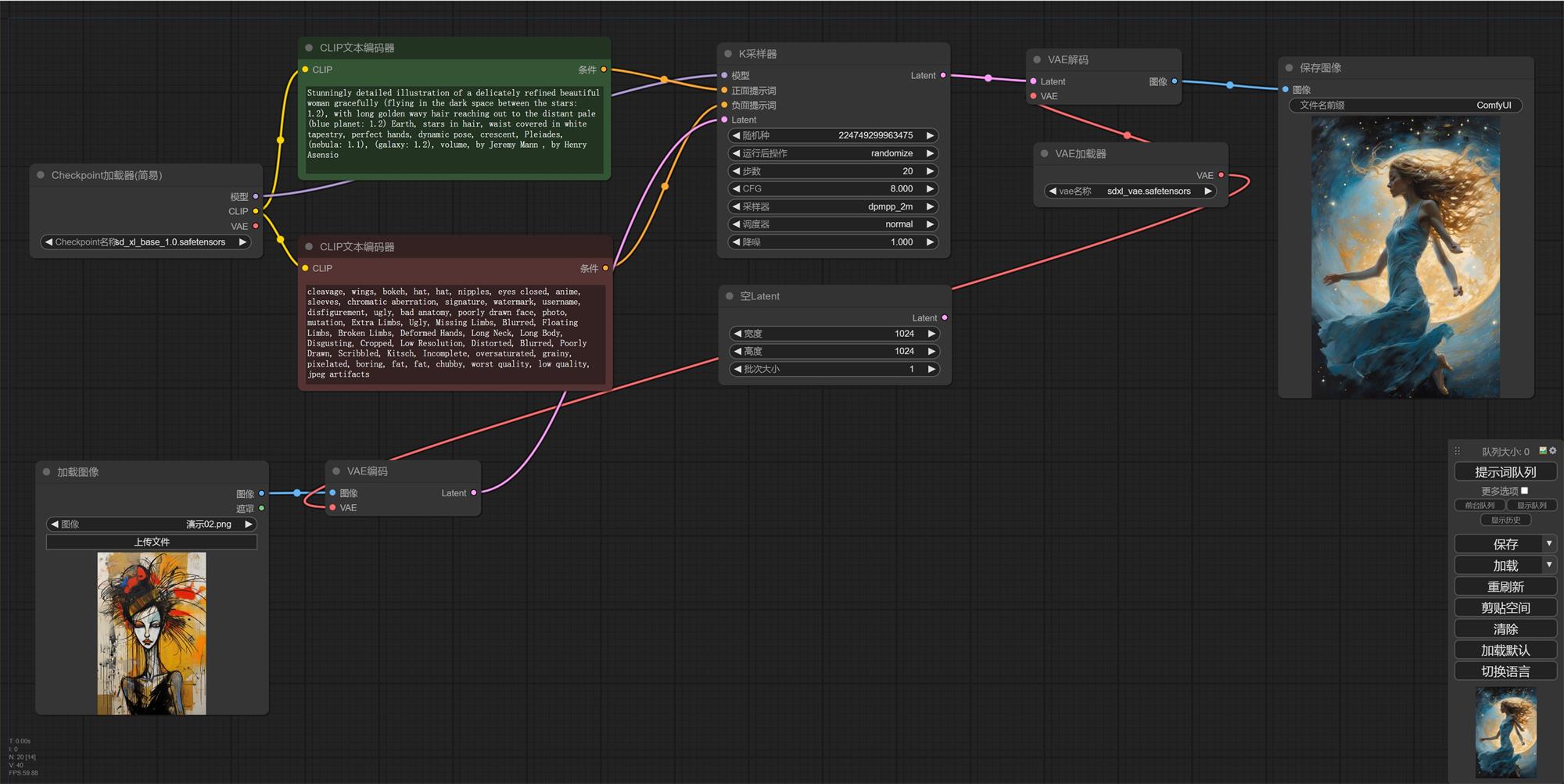Decrease 高度 with its left arrow

(x=737, y=352)
